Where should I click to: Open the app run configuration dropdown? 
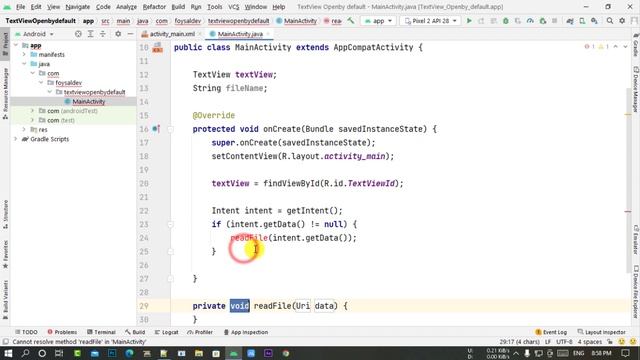pos(378,21)
